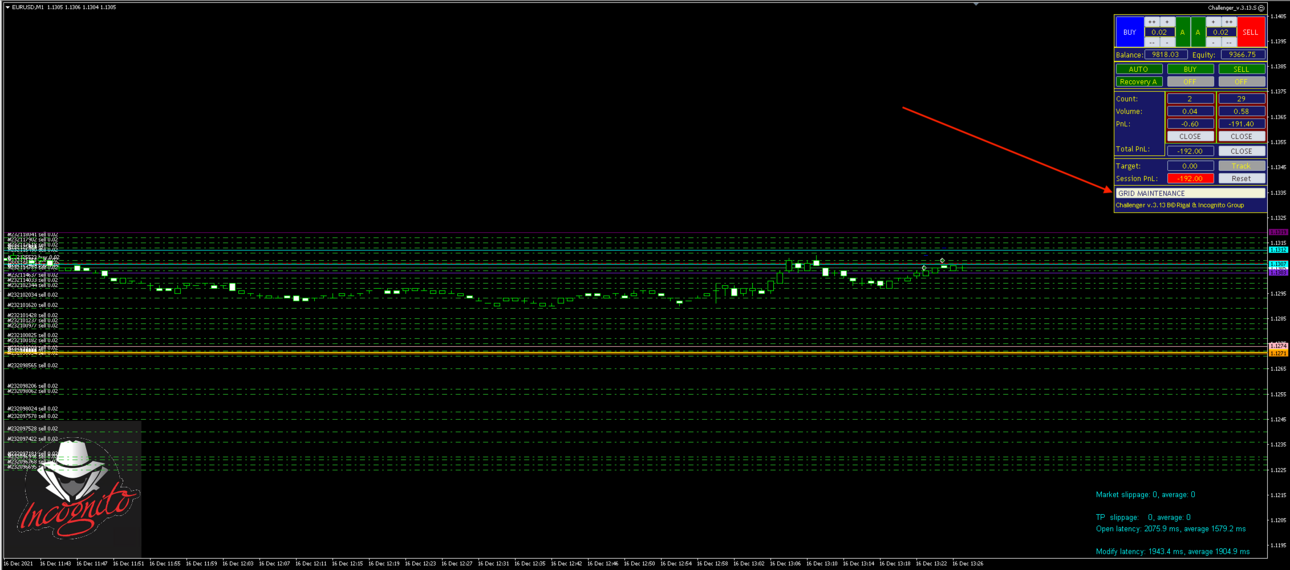The width and height of the screenshot is (1290, 570).
Task: Increase sell lot with the ++ stepper
Action: click(1229, 22)
